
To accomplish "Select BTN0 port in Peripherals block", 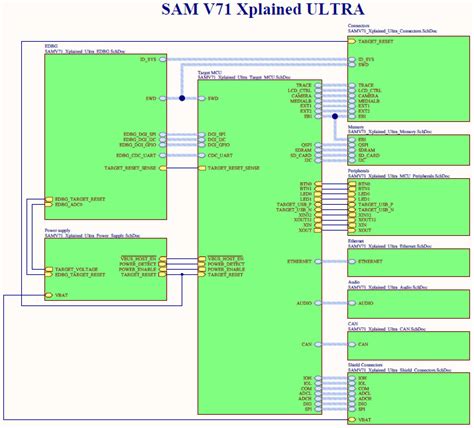I will 352,184.
